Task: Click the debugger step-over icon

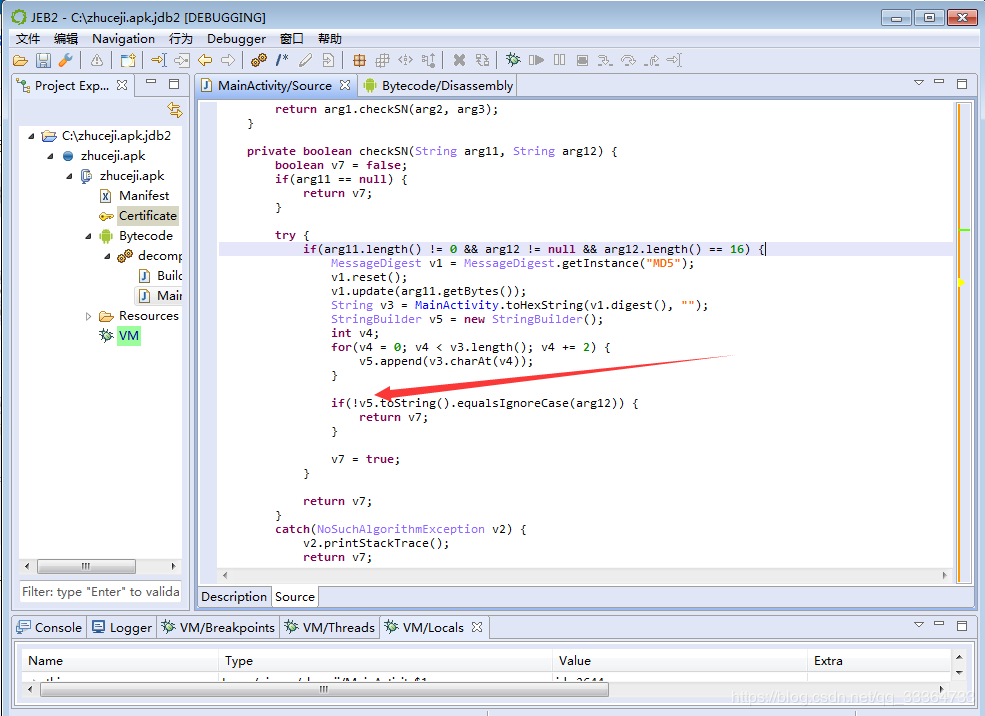Action: 628,60
